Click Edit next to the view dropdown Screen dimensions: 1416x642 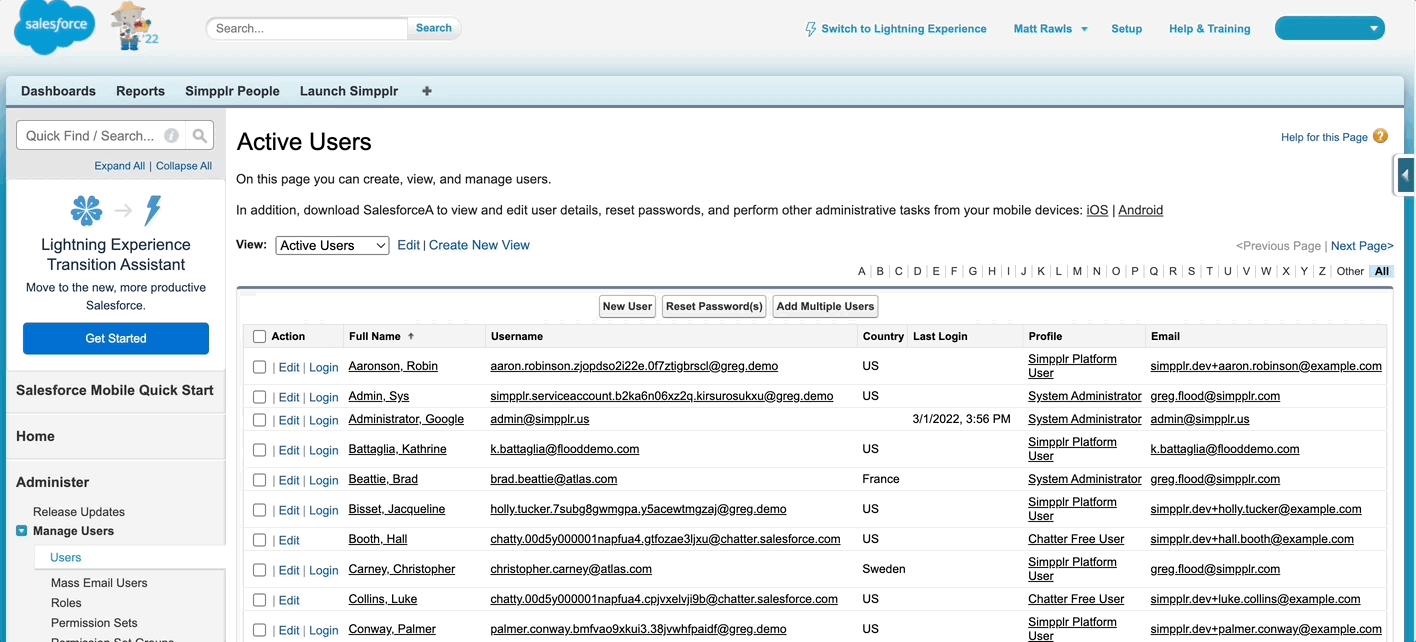[x=408, y=245]
